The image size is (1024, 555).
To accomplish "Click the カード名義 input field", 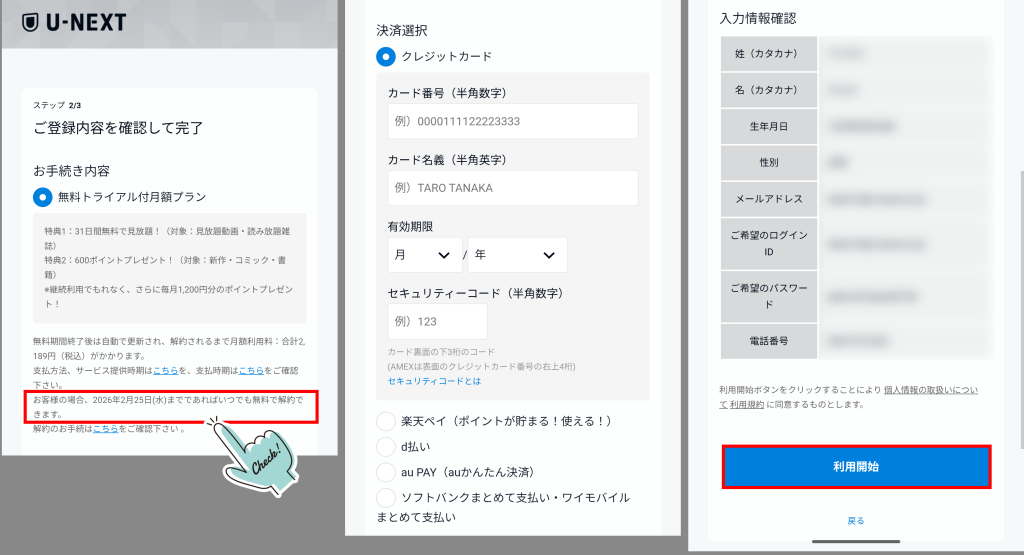I will pyautogui.click(x=512, y=188).
